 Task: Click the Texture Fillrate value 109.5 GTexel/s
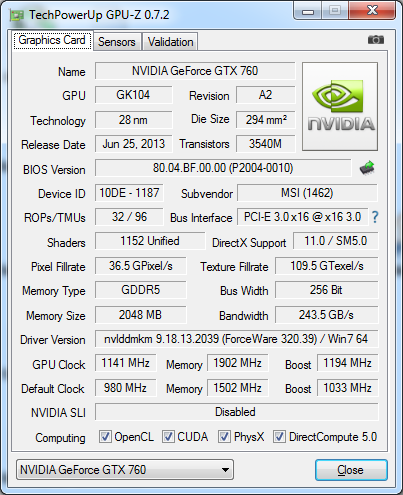(x=327, y=266)
